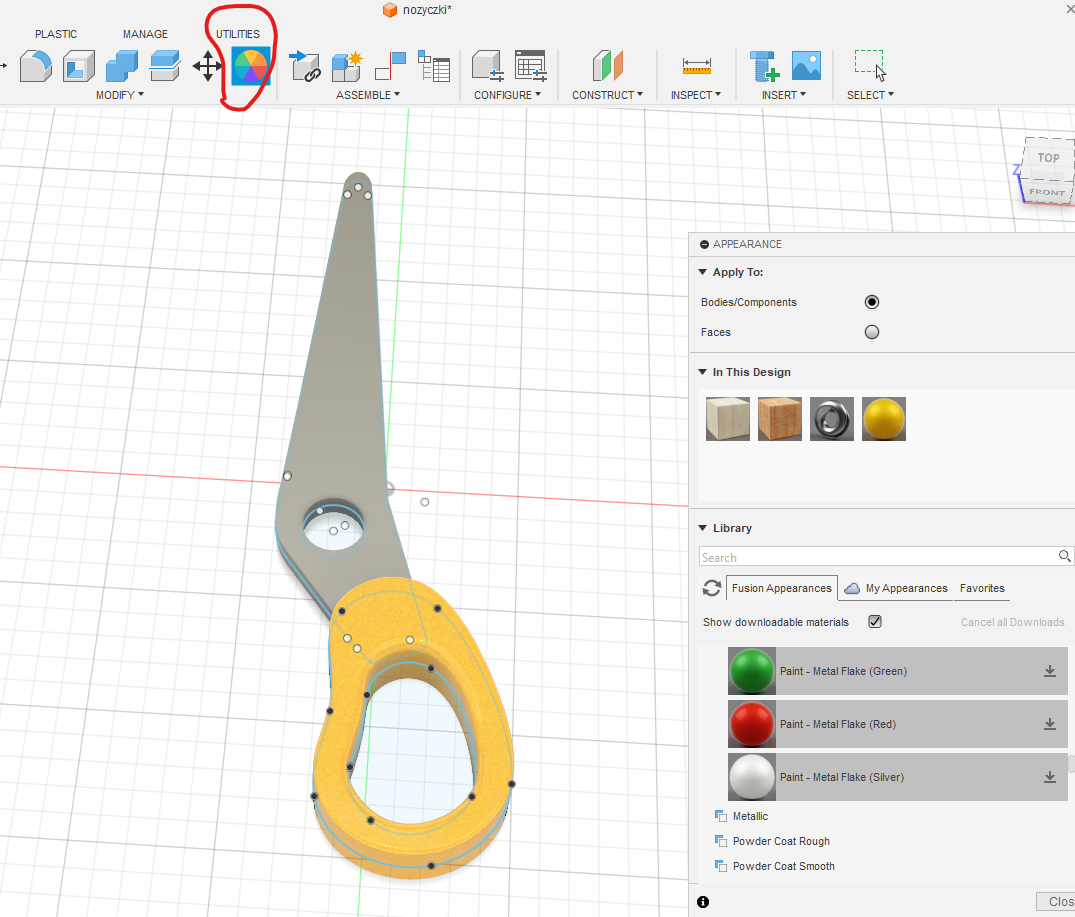Open the UTILITIES ribbon tab

(238, 34)
